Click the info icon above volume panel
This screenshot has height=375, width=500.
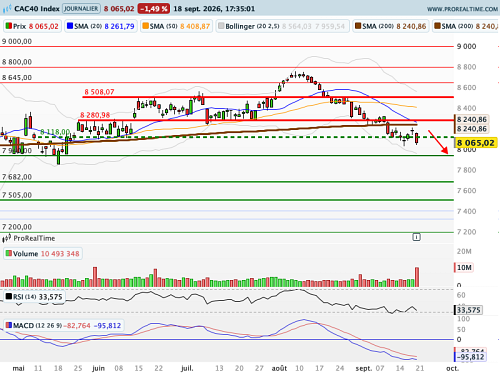click(x=416, y=237)
